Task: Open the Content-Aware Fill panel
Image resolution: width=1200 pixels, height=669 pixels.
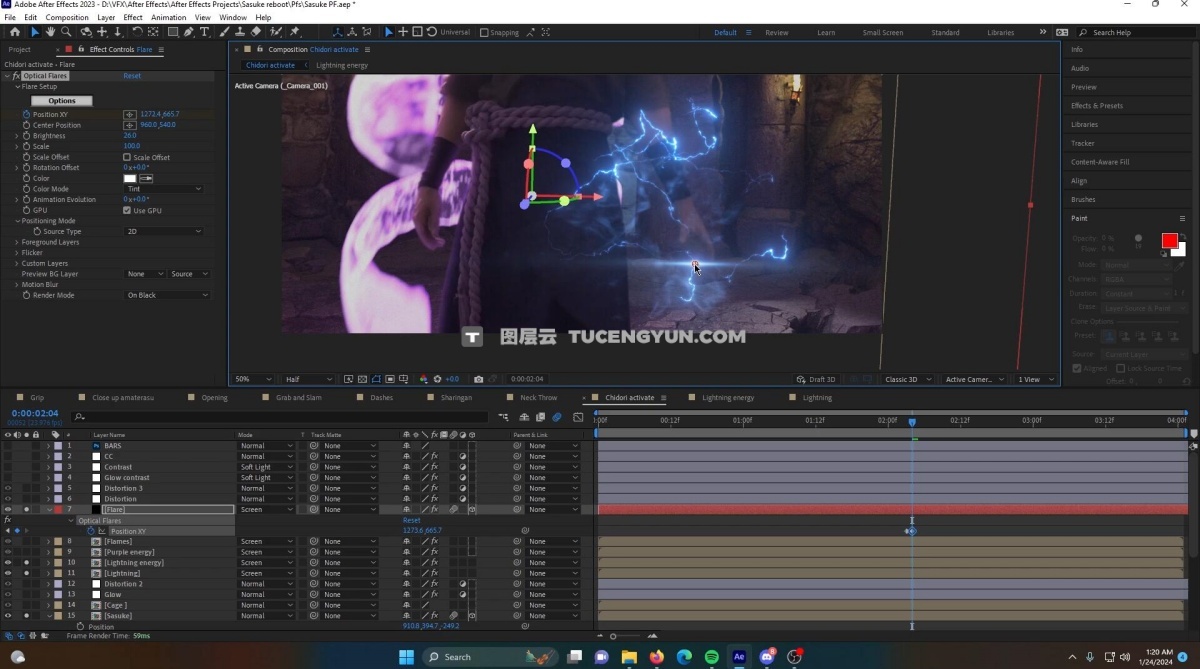Action: (1100, 162)
